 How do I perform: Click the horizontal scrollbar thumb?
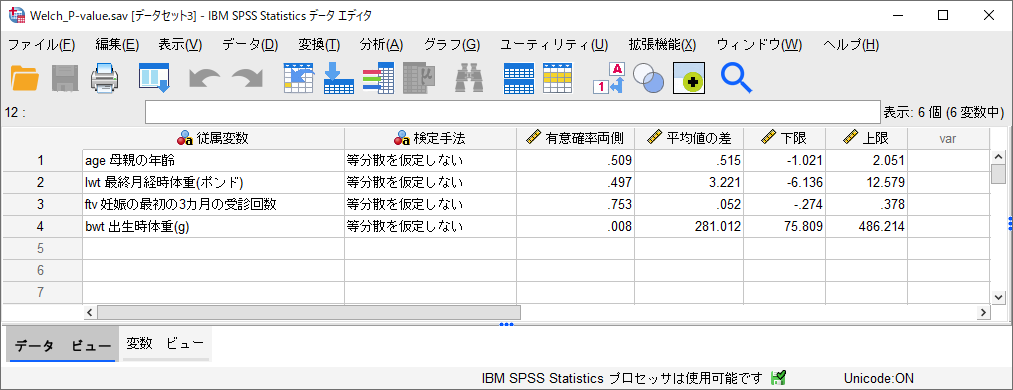[x=309, y=313]
